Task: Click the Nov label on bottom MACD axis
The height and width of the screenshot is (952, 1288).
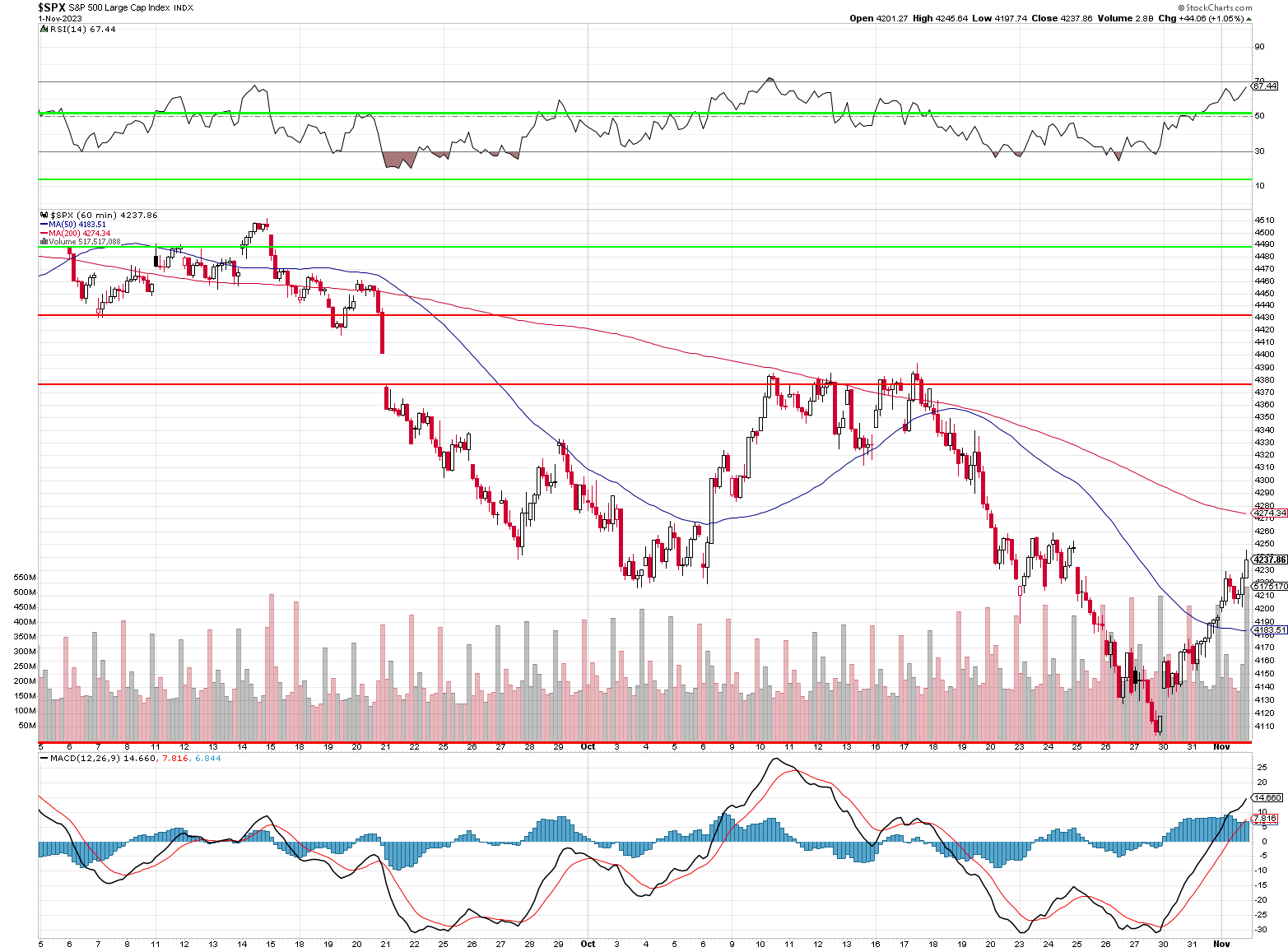Action: [1221, 944]
